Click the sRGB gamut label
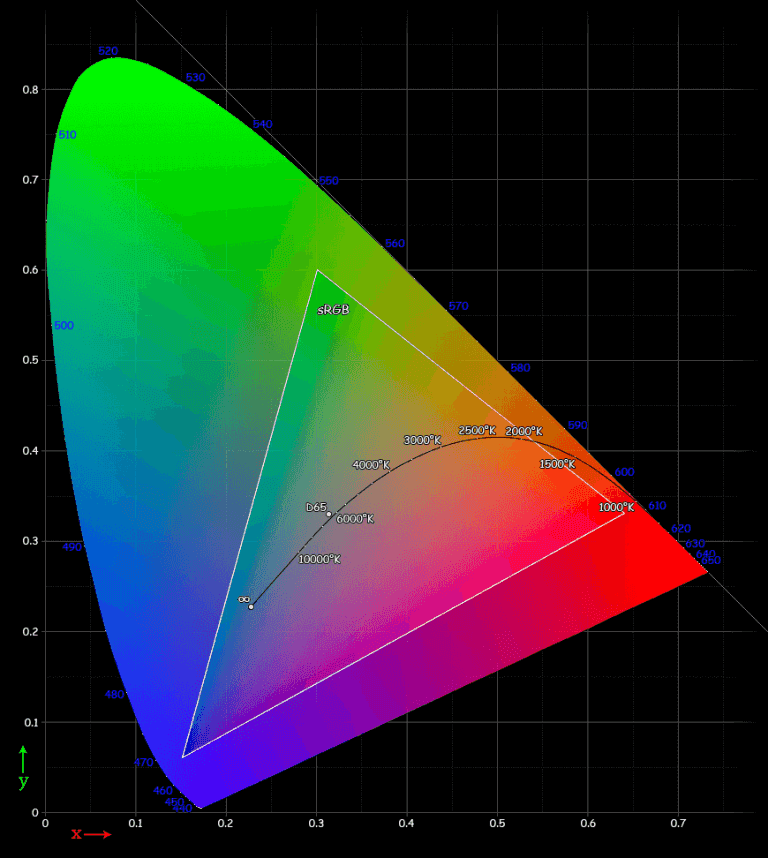Image resolution: width=768 pixels, height=858 pixels. (x=333, y=310)
